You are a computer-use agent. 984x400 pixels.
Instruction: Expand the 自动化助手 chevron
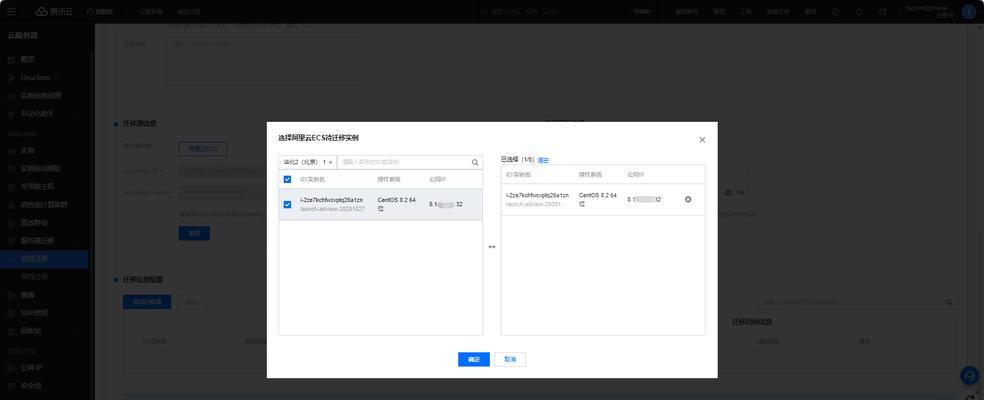pos(76,114)
